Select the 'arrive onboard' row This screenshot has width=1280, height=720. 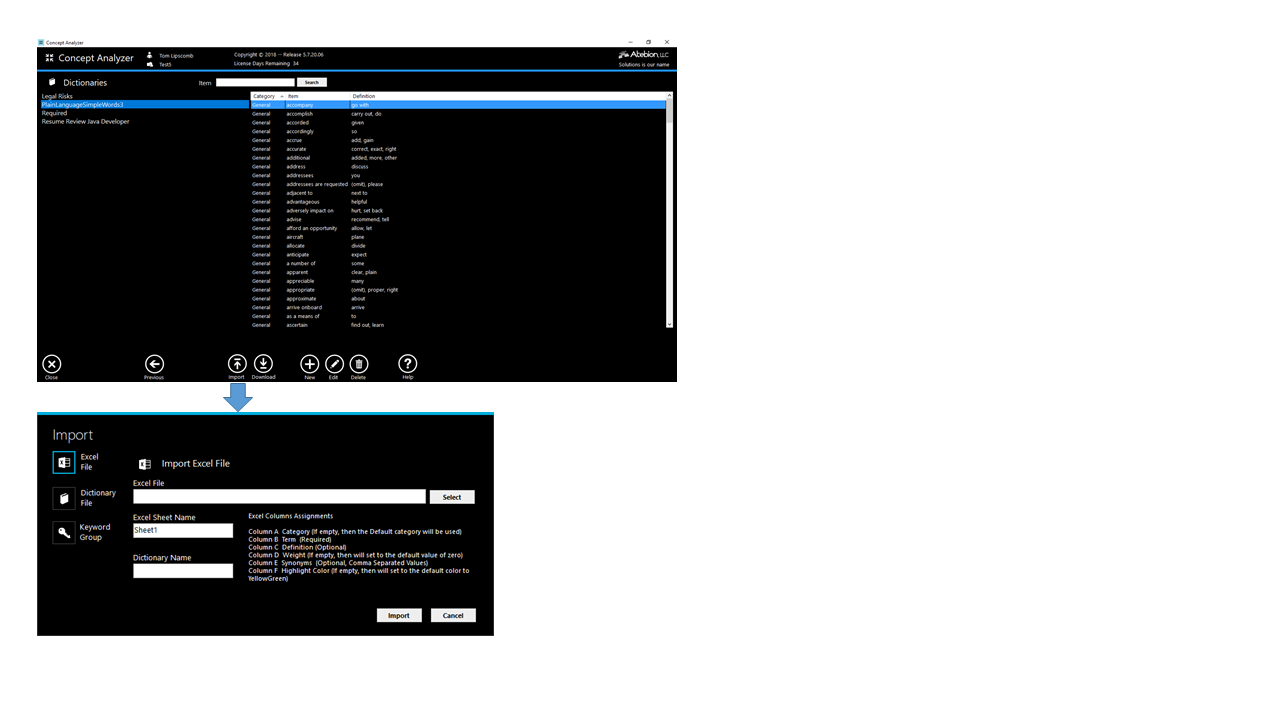click(x=458, y=307)
